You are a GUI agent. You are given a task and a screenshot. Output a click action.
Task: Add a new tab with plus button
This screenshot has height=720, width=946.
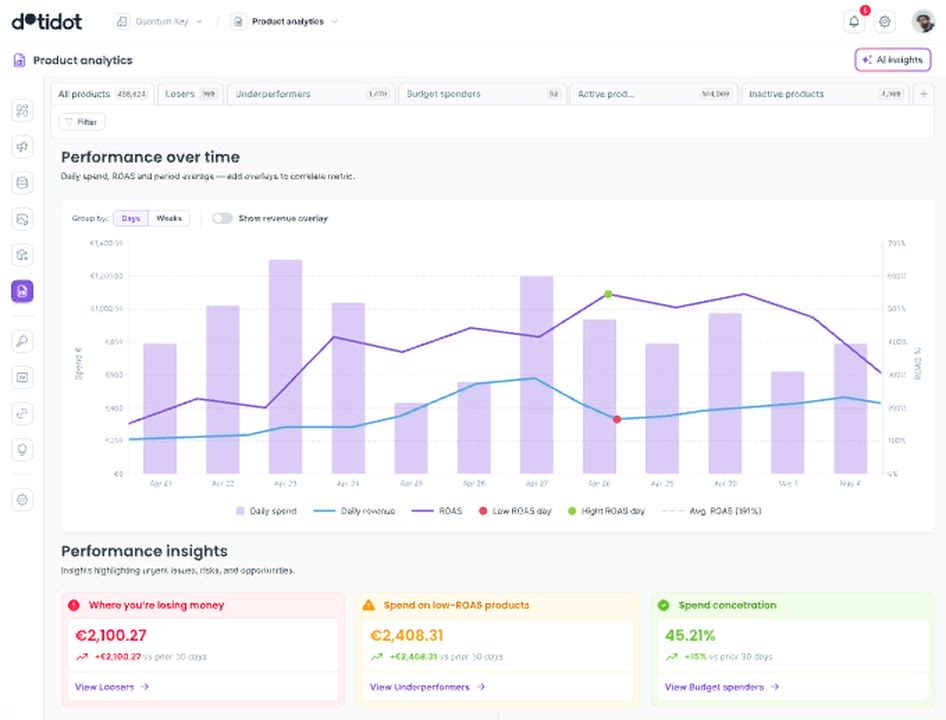924,94
